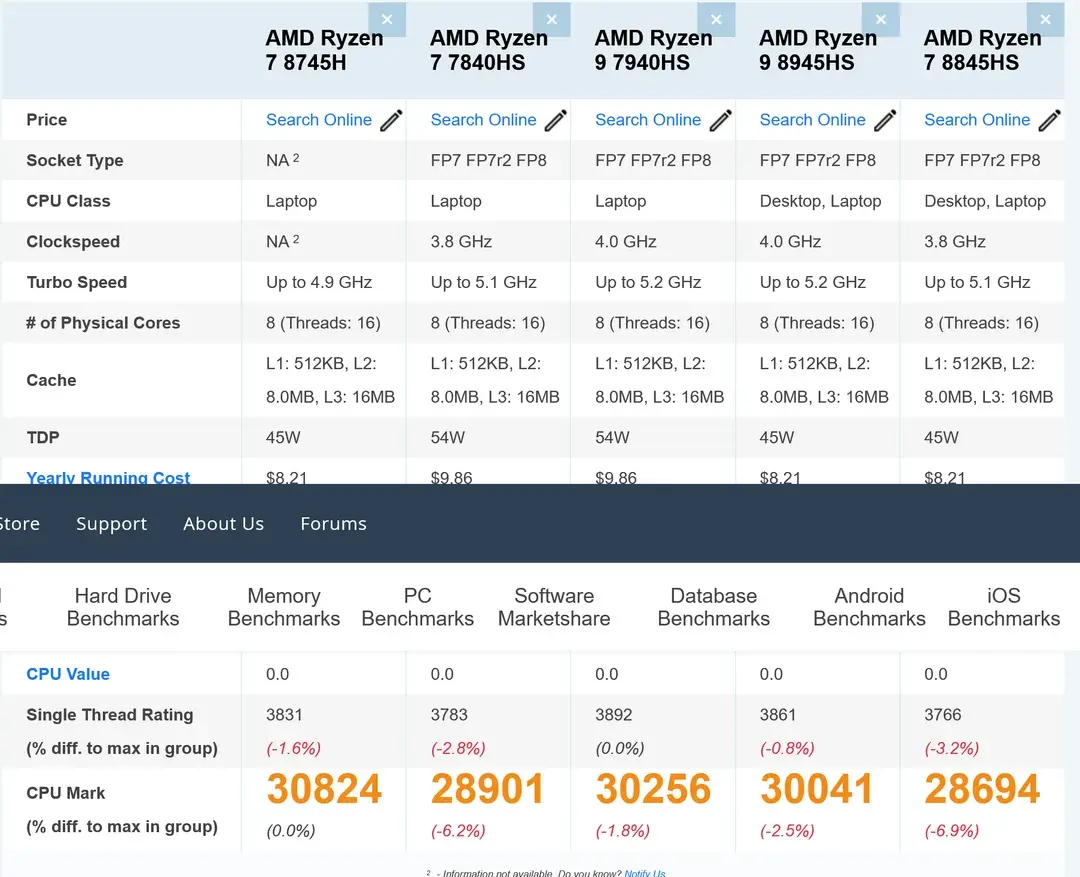Image resolution: width=1080 pixels, height=877 pixels.
Task: Click the Clockspeed row label
Action: coord(73,242)
